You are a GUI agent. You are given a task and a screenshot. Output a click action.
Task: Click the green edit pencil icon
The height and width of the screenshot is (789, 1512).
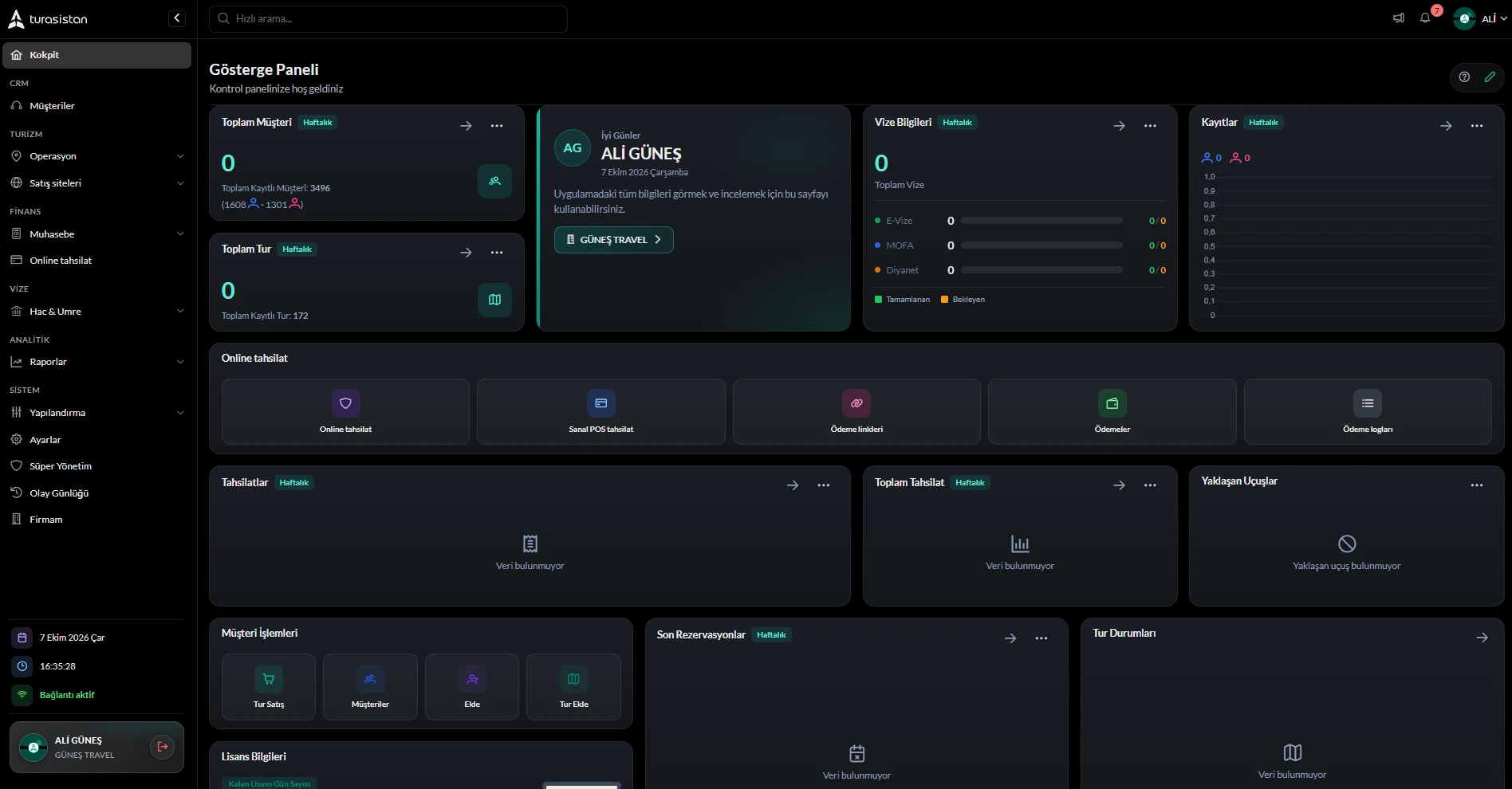point(1490,77)
